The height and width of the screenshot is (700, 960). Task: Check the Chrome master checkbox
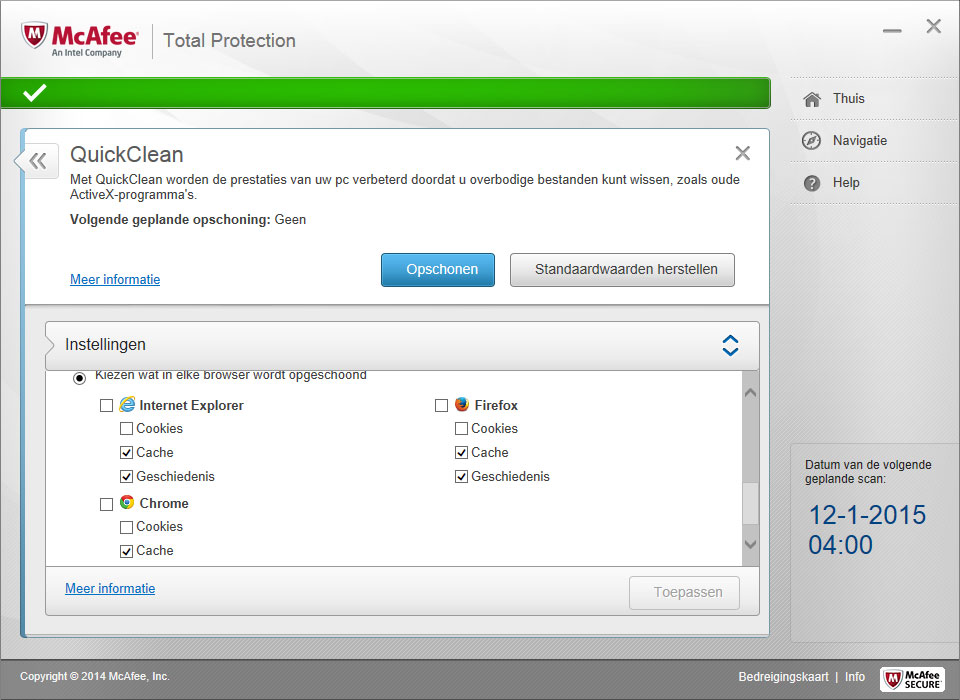tap(107, 504)
